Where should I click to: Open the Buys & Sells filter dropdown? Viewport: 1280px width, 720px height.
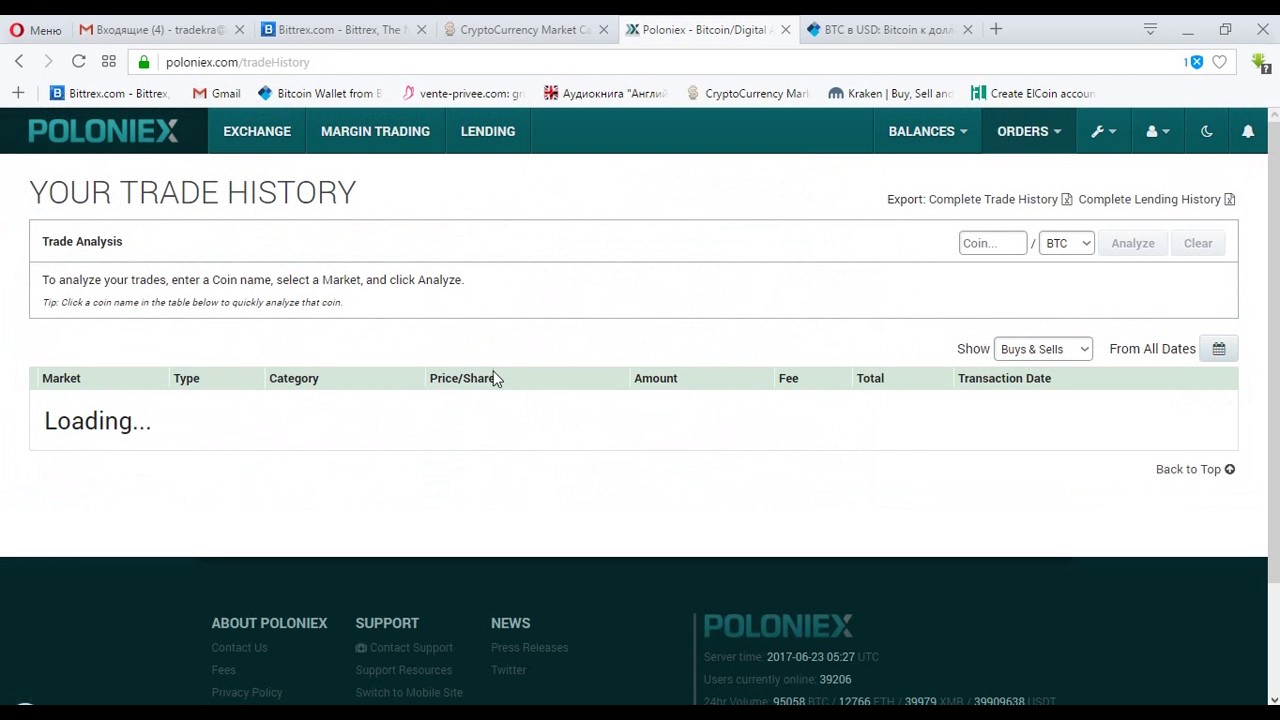point(1043,349)
